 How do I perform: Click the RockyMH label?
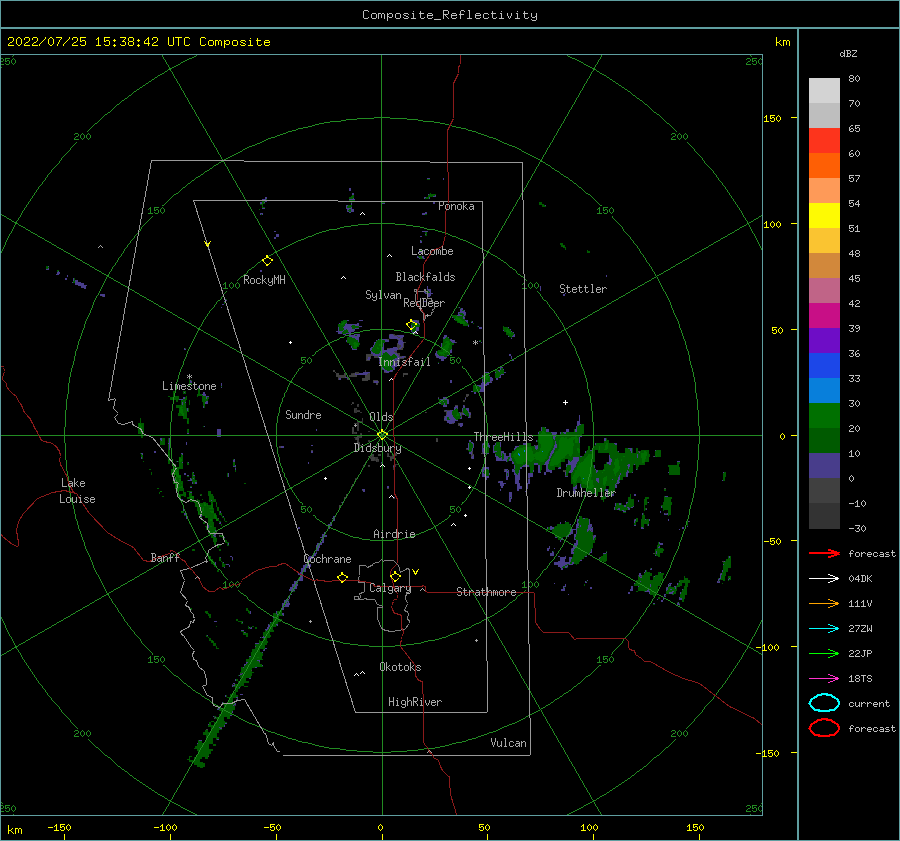(x=264, y=280)
